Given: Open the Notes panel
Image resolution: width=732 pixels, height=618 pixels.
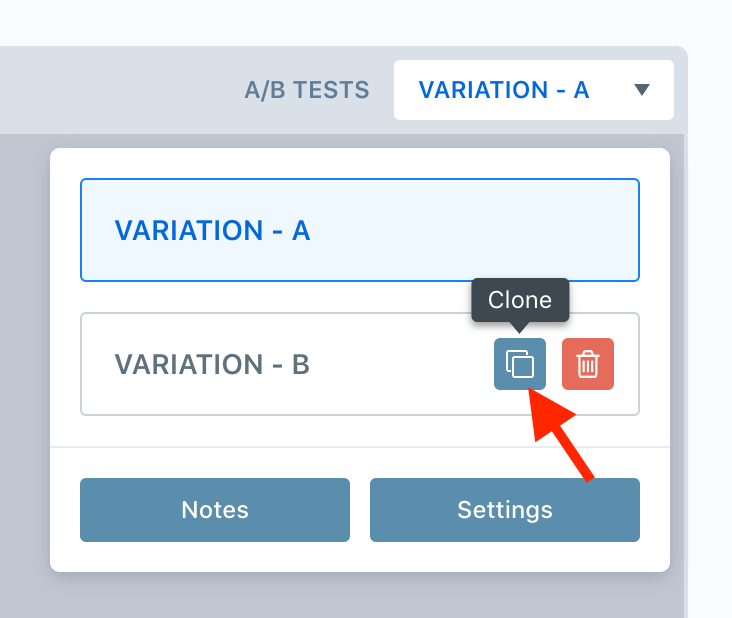Looking at the screenshot, I should click(215, 510).
